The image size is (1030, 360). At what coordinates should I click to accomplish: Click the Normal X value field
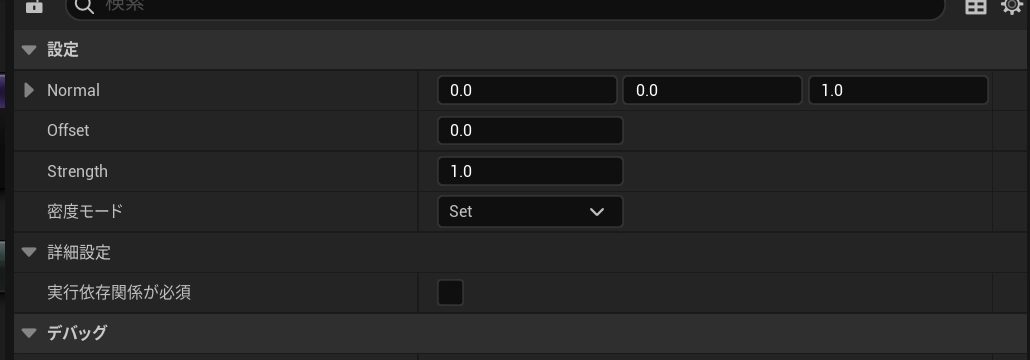click(x=527, y=90)
